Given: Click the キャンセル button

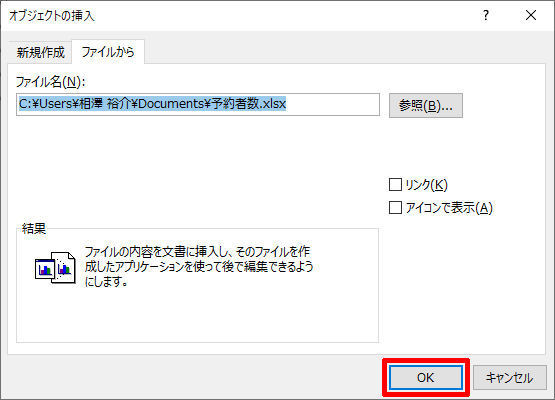Looking at the screenshot, I should point(509,378).
